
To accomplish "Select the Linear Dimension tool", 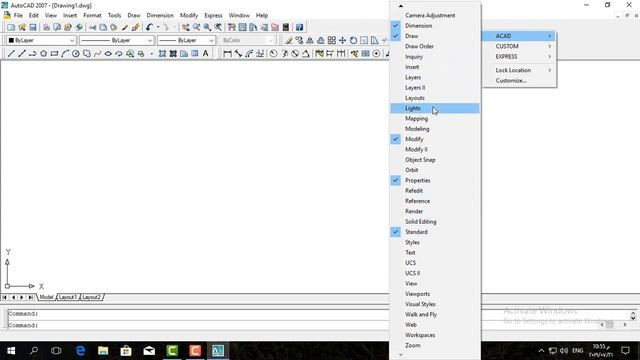I will [227, 53].
